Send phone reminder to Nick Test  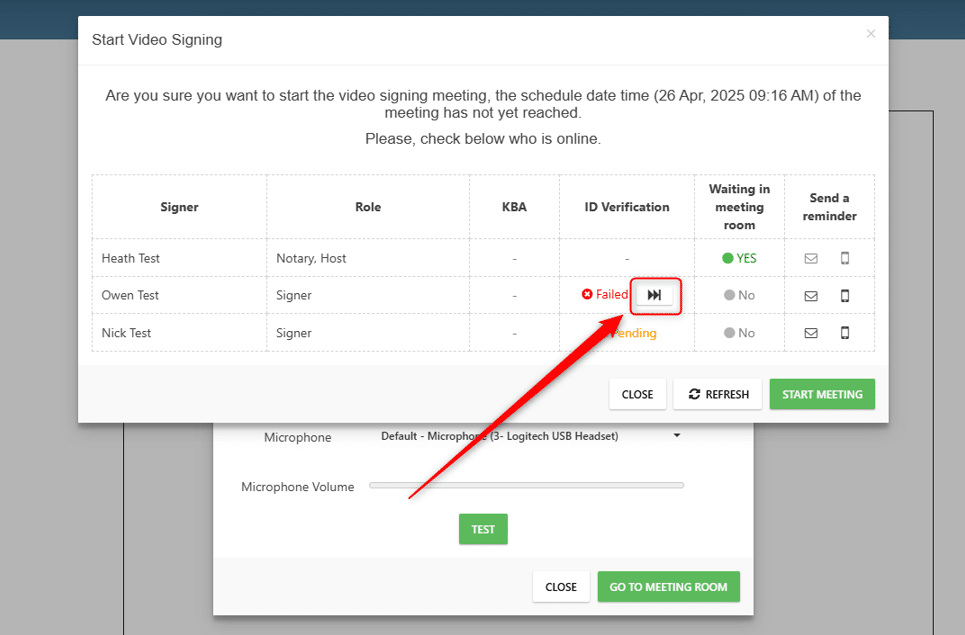click(x=845, y=333)
